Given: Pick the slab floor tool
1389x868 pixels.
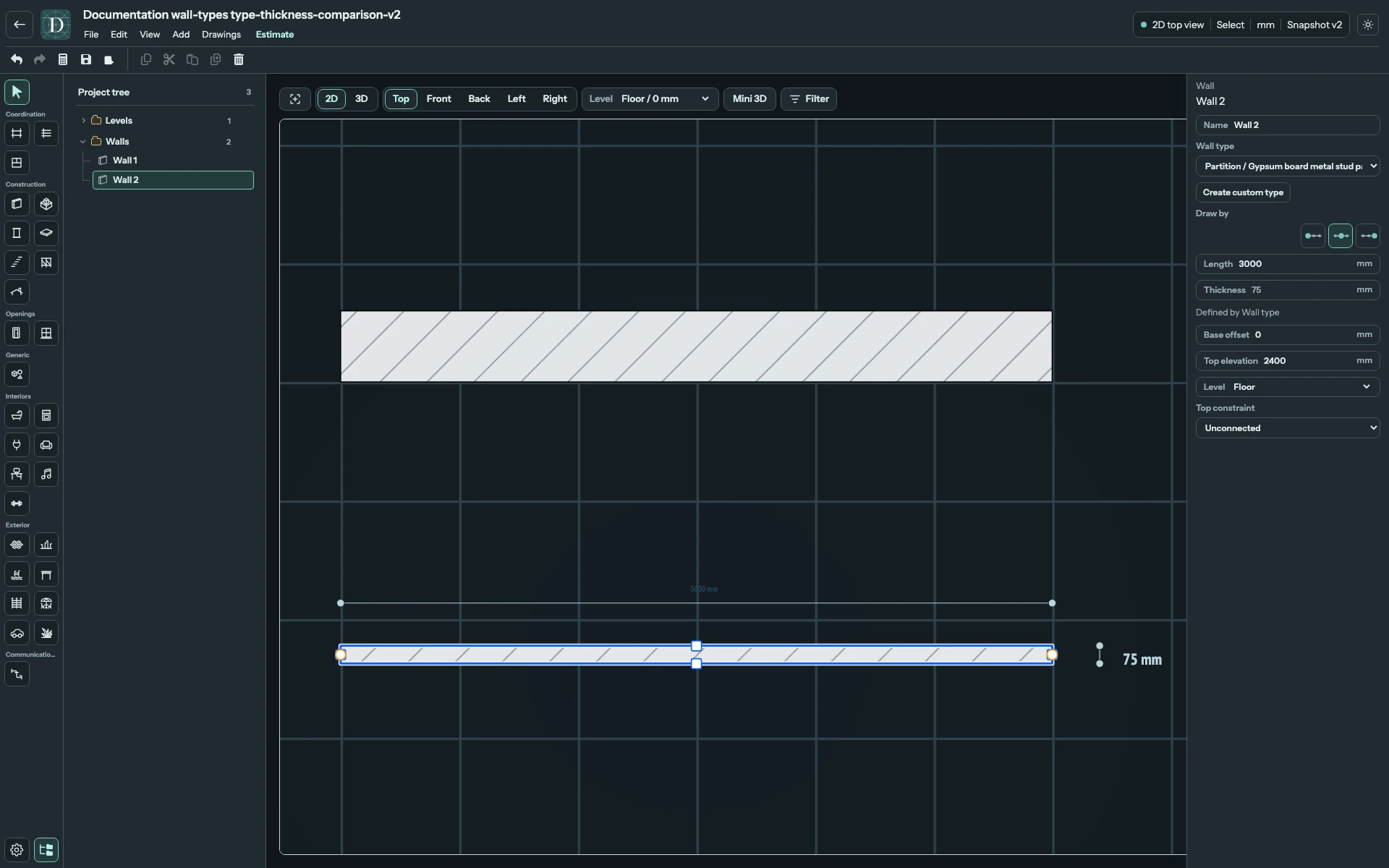Looking at the screenshot, I should coord(46,233).
